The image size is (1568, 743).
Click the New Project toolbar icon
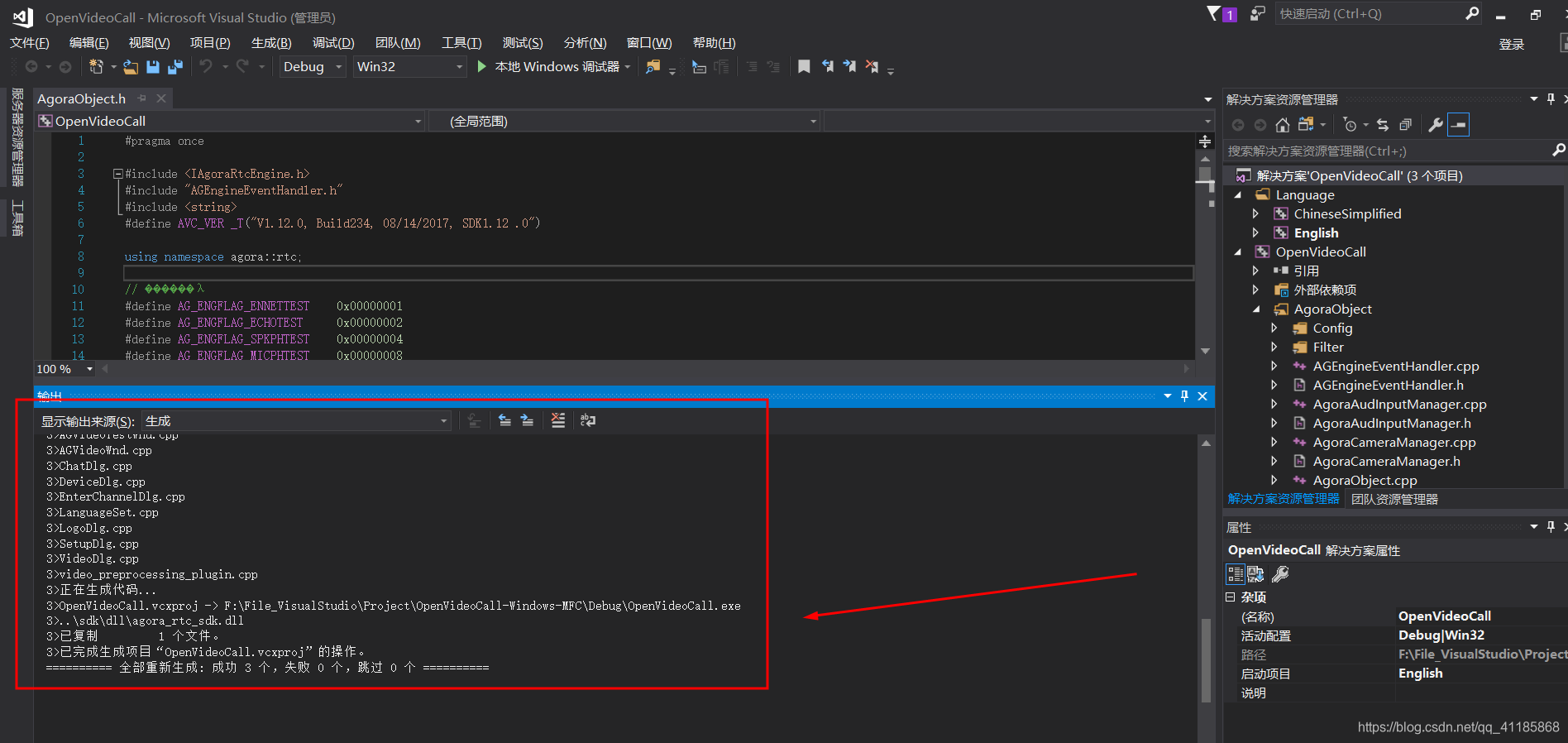(96, 66)
